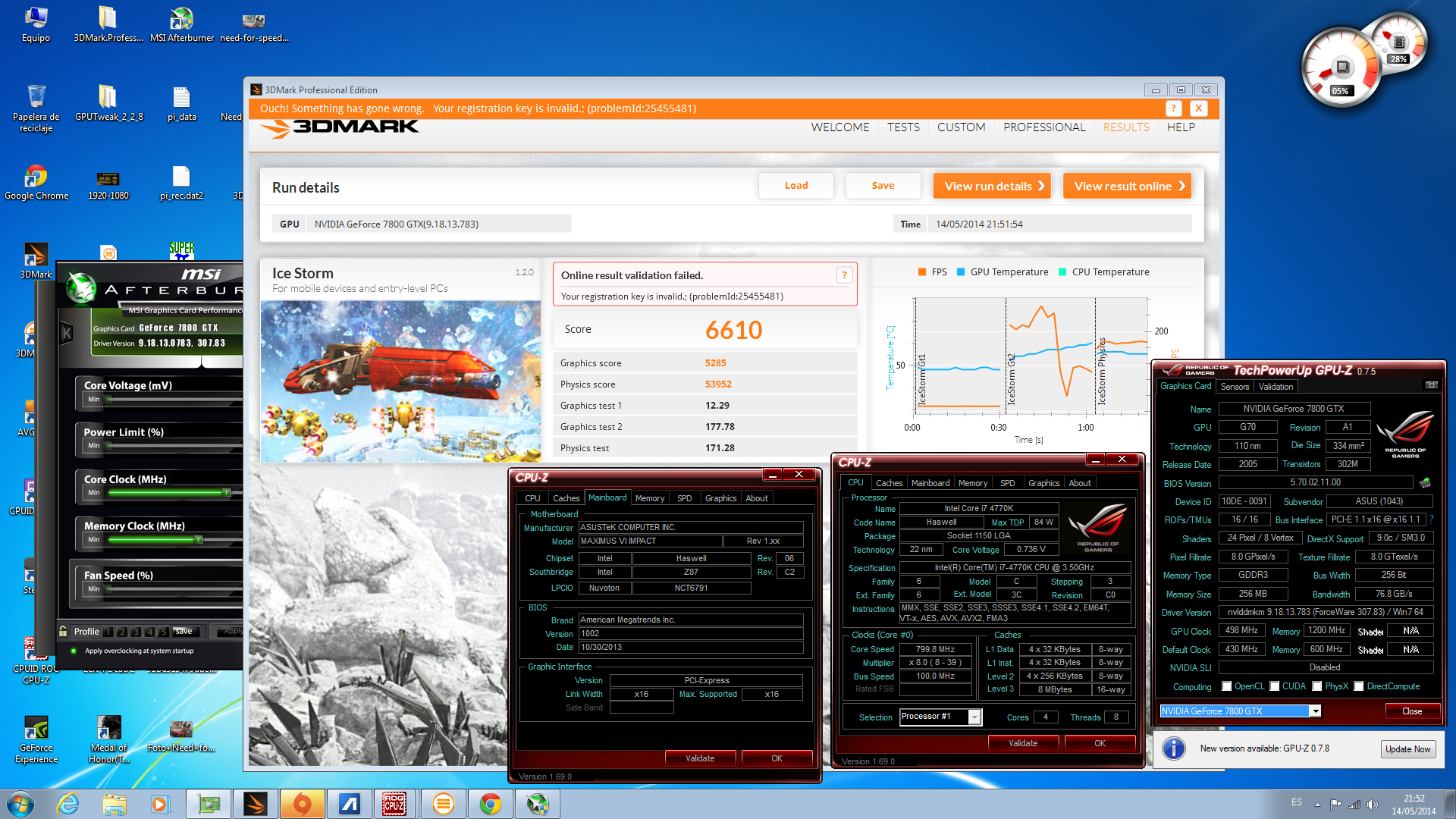Screen dimensions: 1456x819
Task: Open the Papelera de reciclaje desktop icon
Action: point(36,108)
